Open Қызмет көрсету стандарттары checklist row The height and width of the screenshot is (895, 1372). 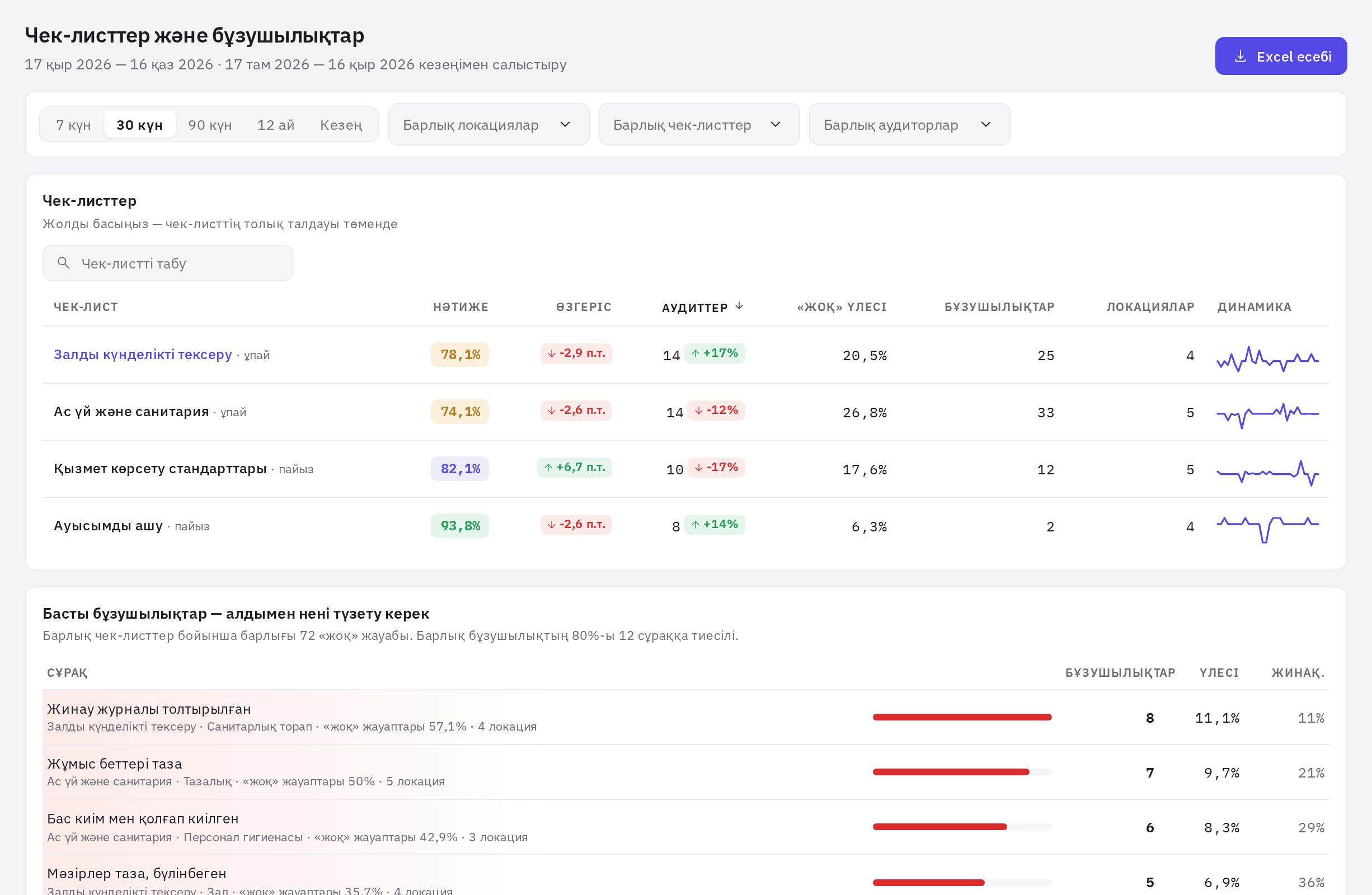click(x=686, y=469)
